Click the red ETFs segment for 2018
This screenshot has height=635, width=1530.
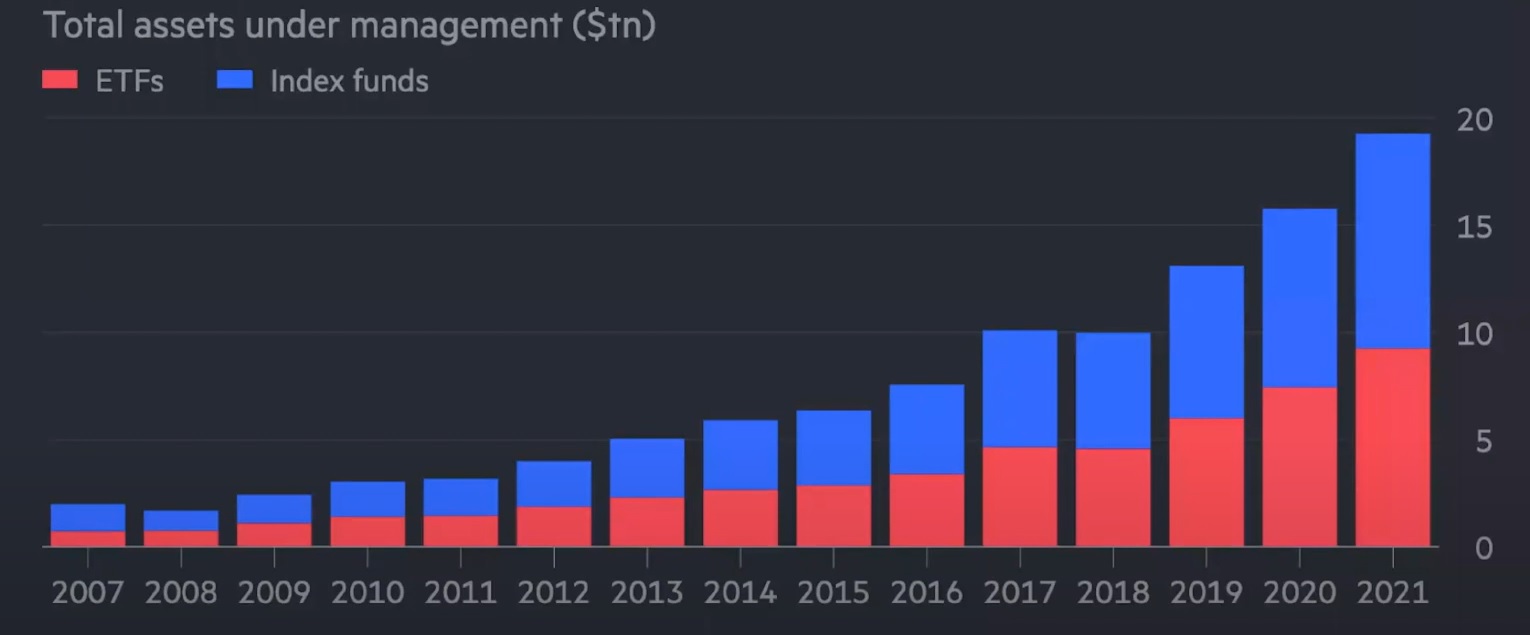[1113, 498]
